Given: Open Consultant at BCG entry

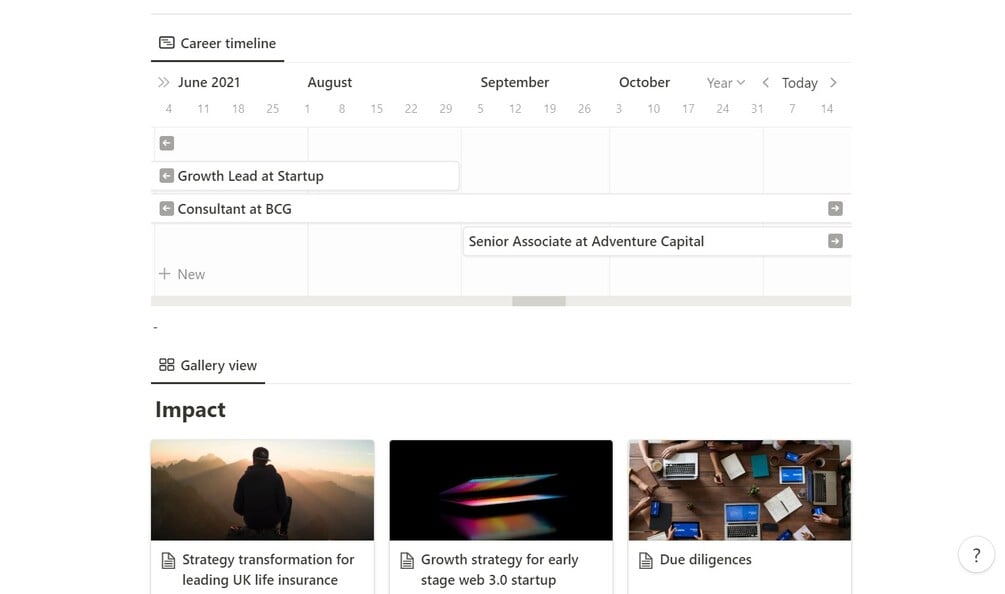Looking at the screenshot, I should pyautogui.click(x=501, y=208).
